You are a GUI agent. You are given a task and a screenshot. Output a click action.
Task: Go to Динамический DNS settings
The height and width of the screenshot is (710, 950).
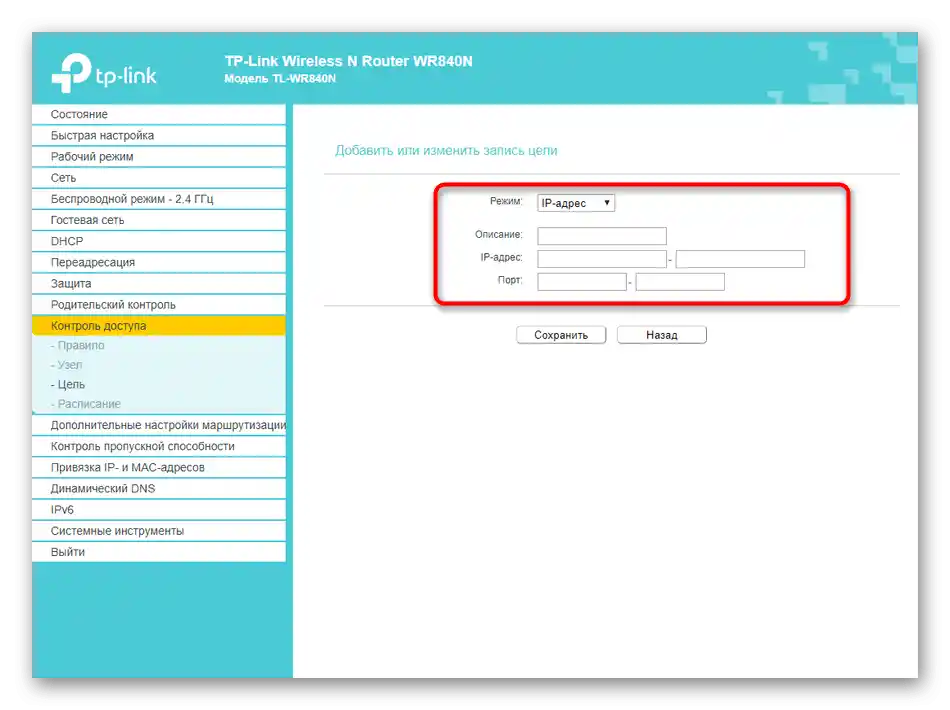(159, 489)
